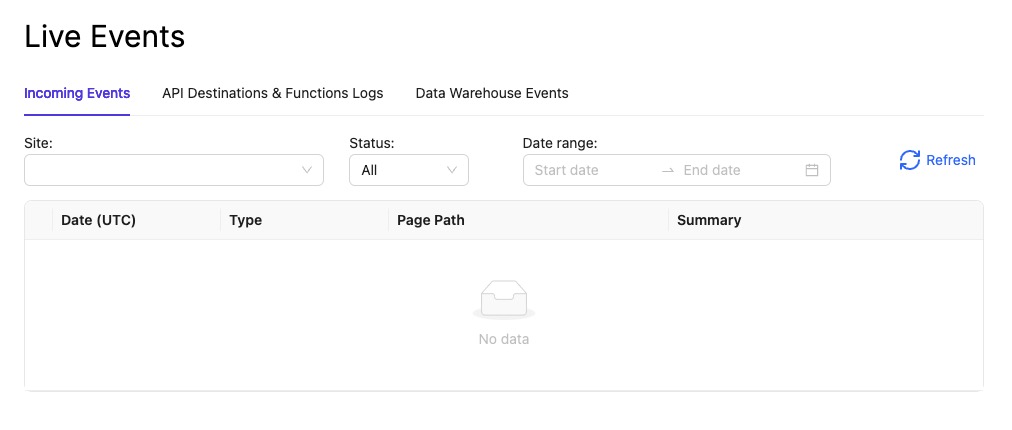1012x430 pixels.
Task: Open the API Destinations & Functions Logs tab
Action: (x=272, y=93)
